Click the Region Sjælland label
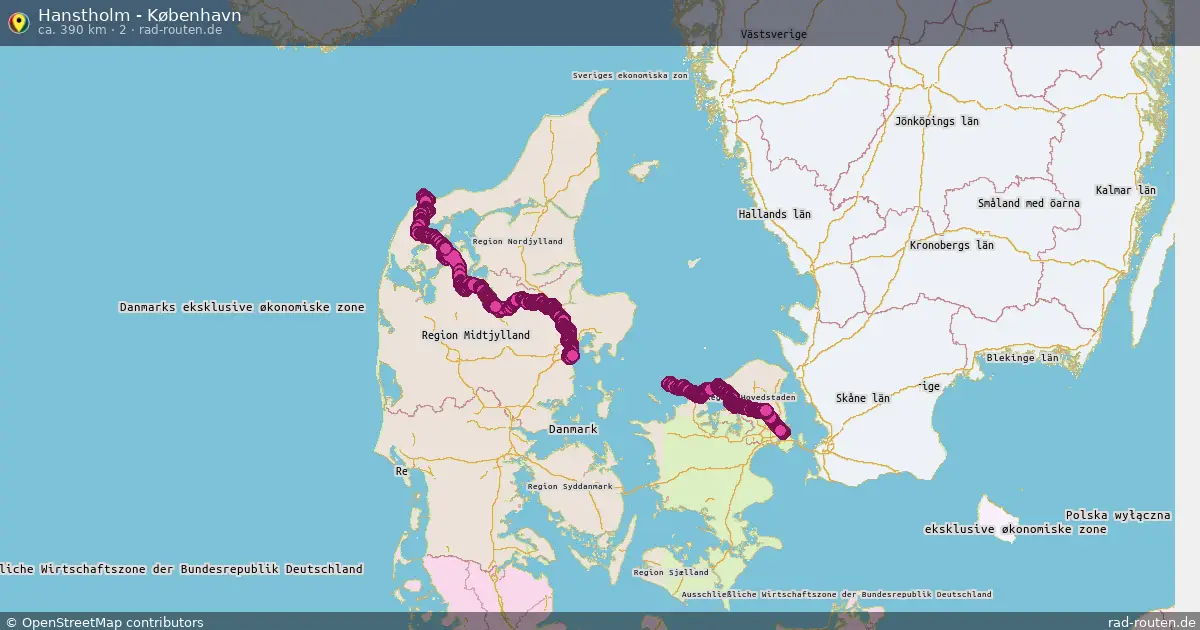 pyautogui.click(x=671, y=572)
